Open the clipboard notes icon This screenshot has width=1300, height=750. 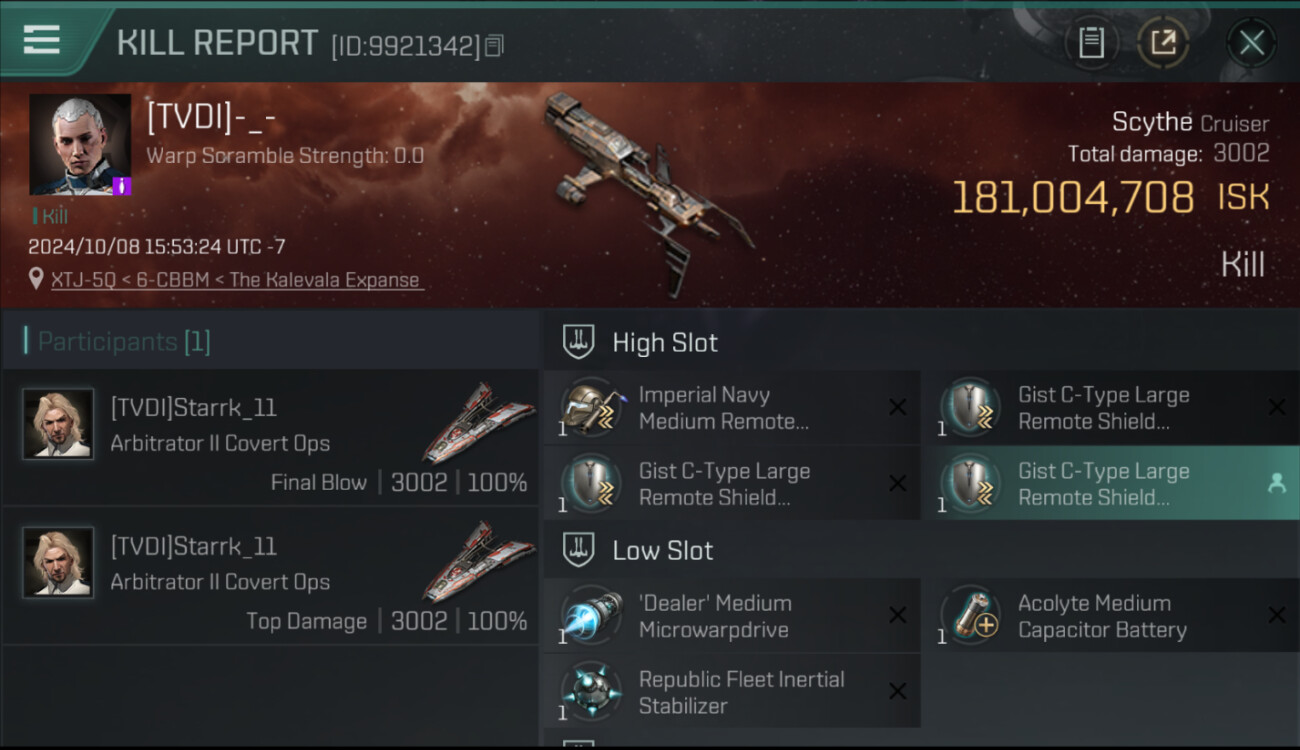tap(1091, 42)
